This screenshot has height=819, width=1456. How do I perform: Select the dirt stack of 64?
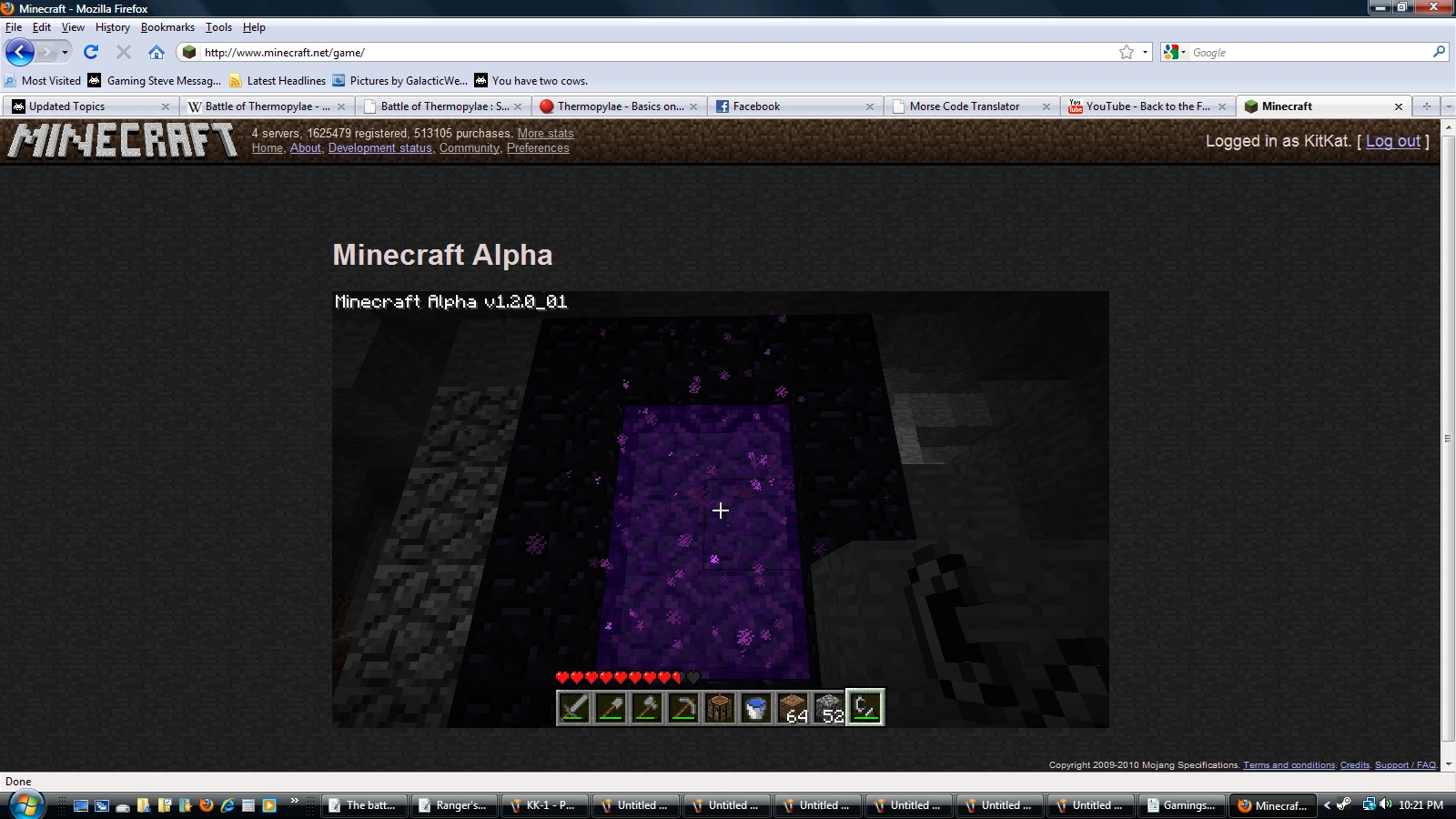pos(793,707)
